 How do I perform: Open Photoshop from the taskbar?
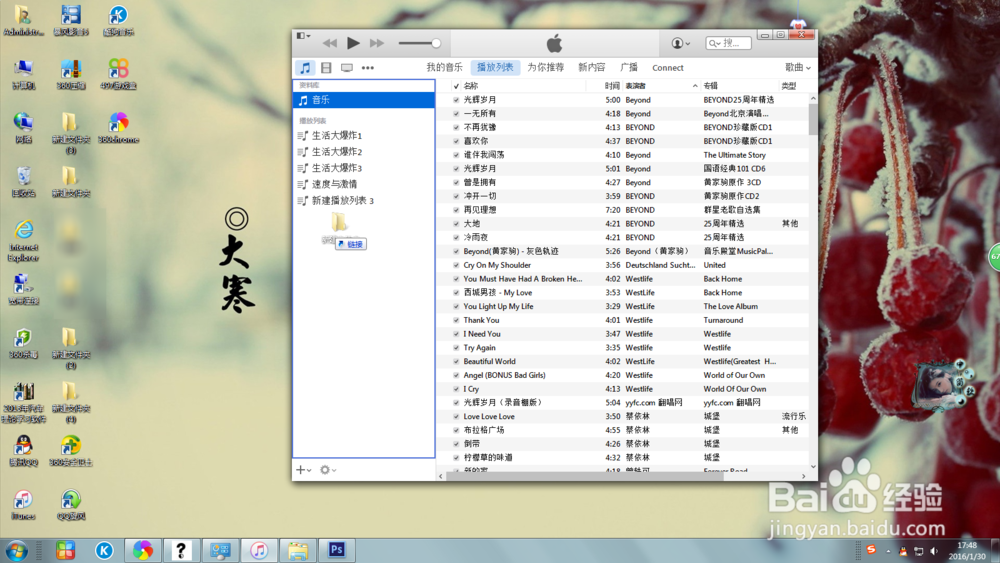pos(337,550)
